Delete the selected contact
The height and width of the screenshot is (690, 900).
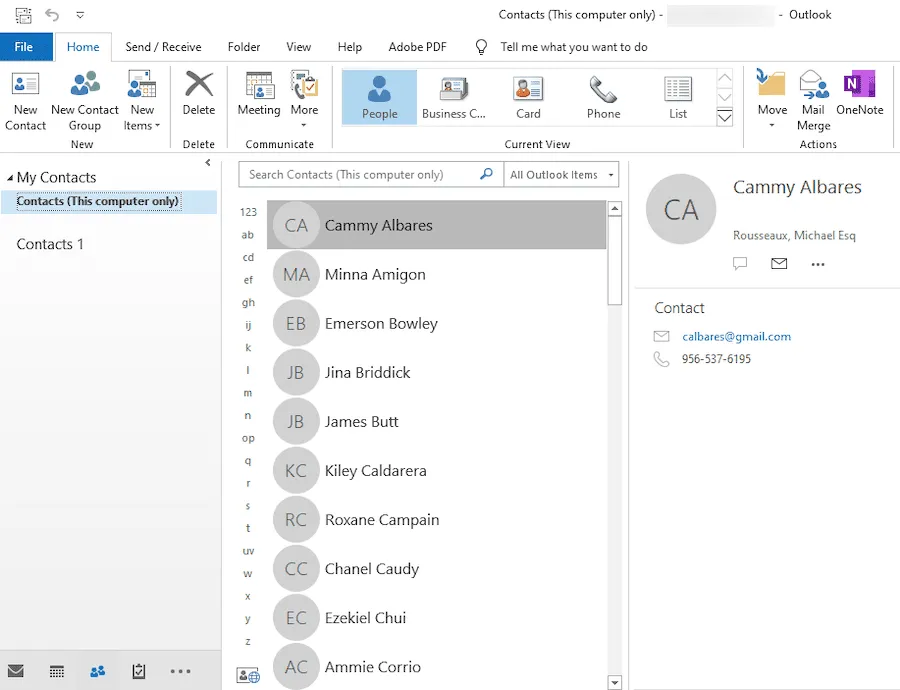pos(199,95)
